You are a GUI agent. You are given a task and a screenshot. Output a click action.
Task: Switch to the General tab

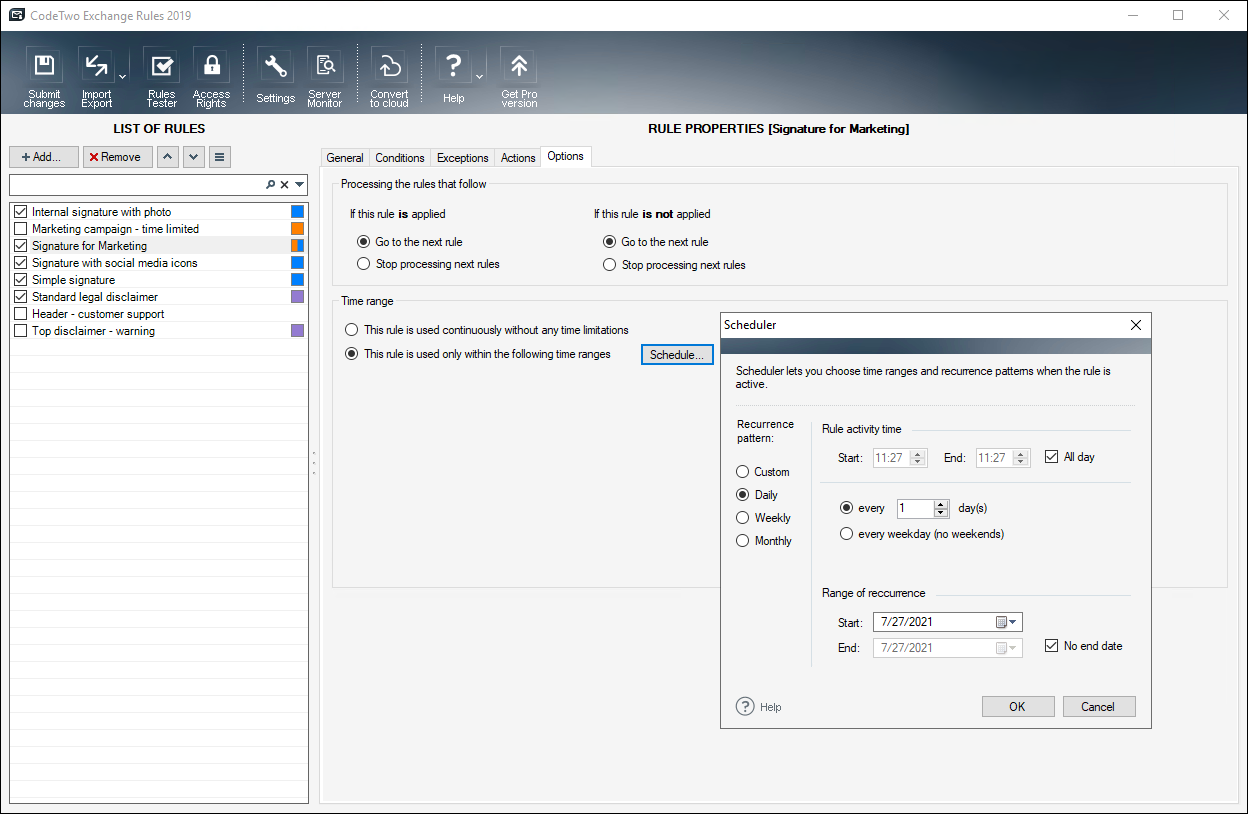click(x=345, y=158)
